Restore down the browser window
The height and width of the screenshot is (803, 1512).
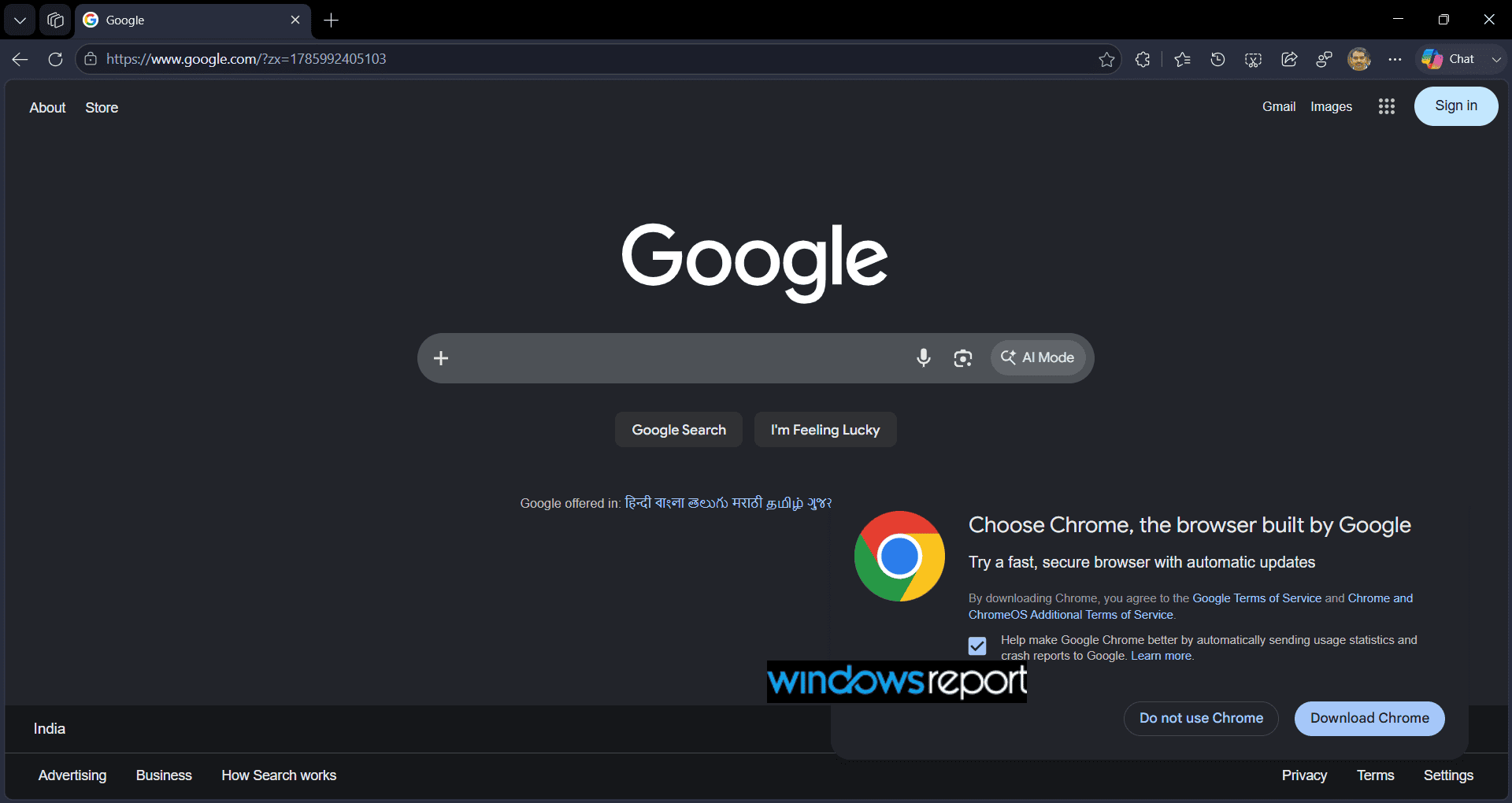(x=1443, y=20)
